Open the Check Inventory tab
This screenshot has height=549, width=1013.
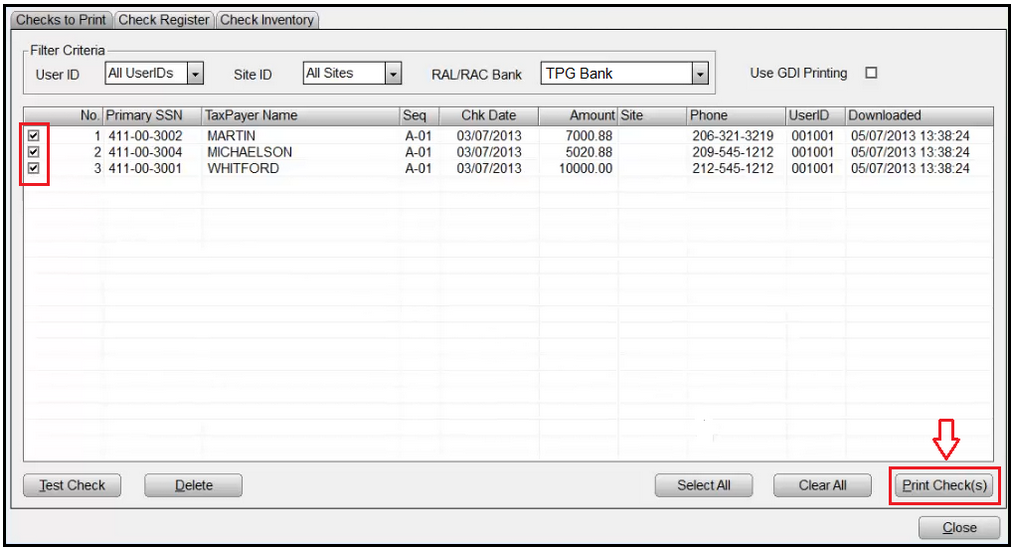[x=267, y=20]
